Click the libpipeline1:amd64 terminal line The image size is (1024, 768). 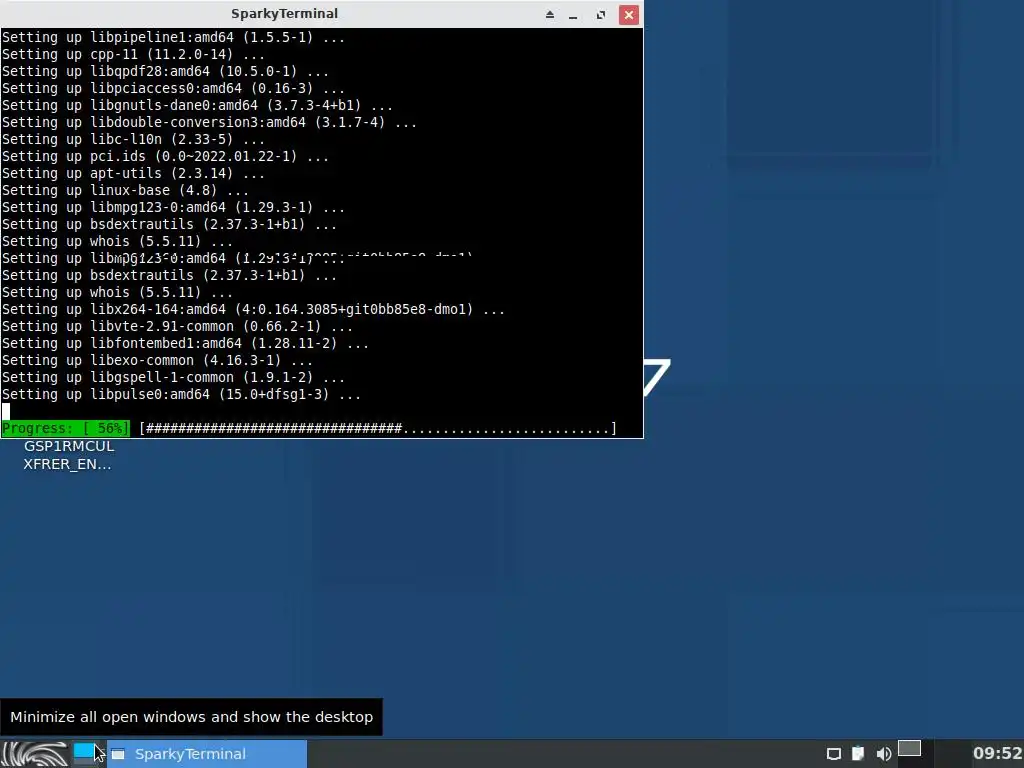click(173, 37)
